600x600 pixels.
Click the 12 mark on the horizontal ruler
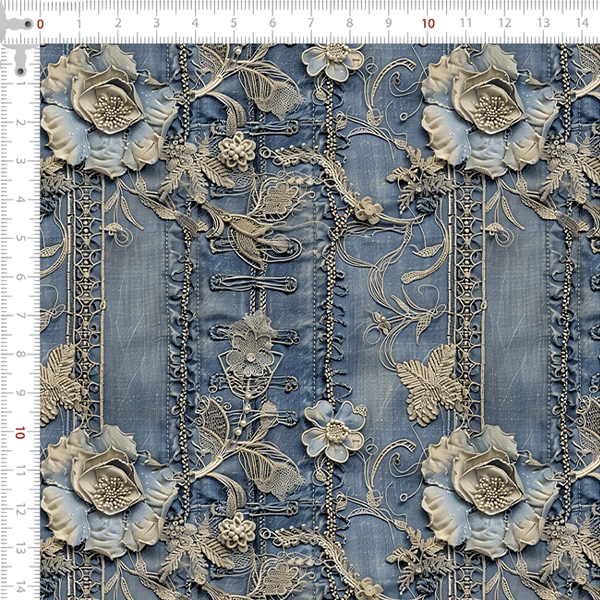(504, 23)
